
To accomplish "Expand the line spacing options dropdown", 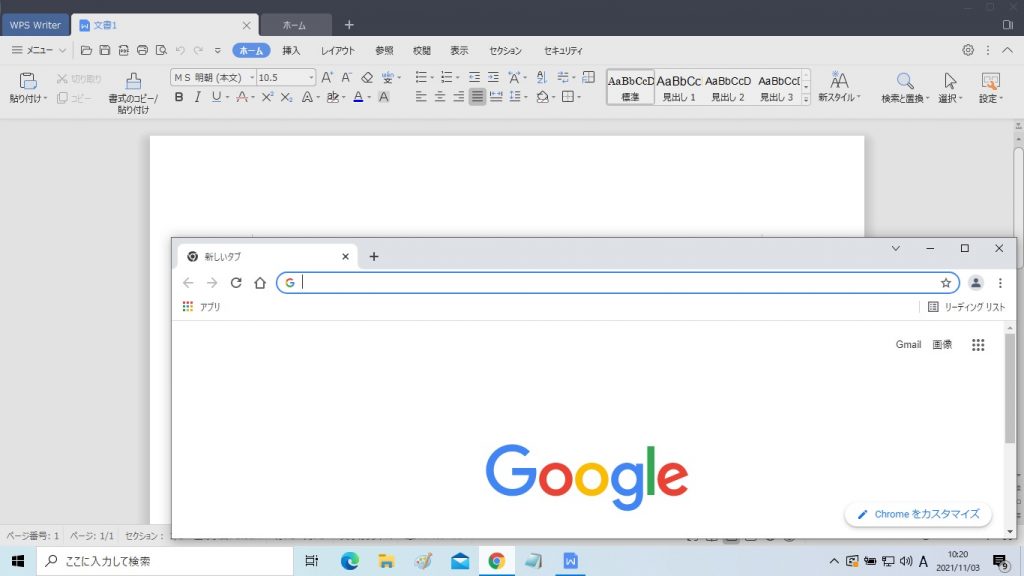I will click(x=526, y=97).
